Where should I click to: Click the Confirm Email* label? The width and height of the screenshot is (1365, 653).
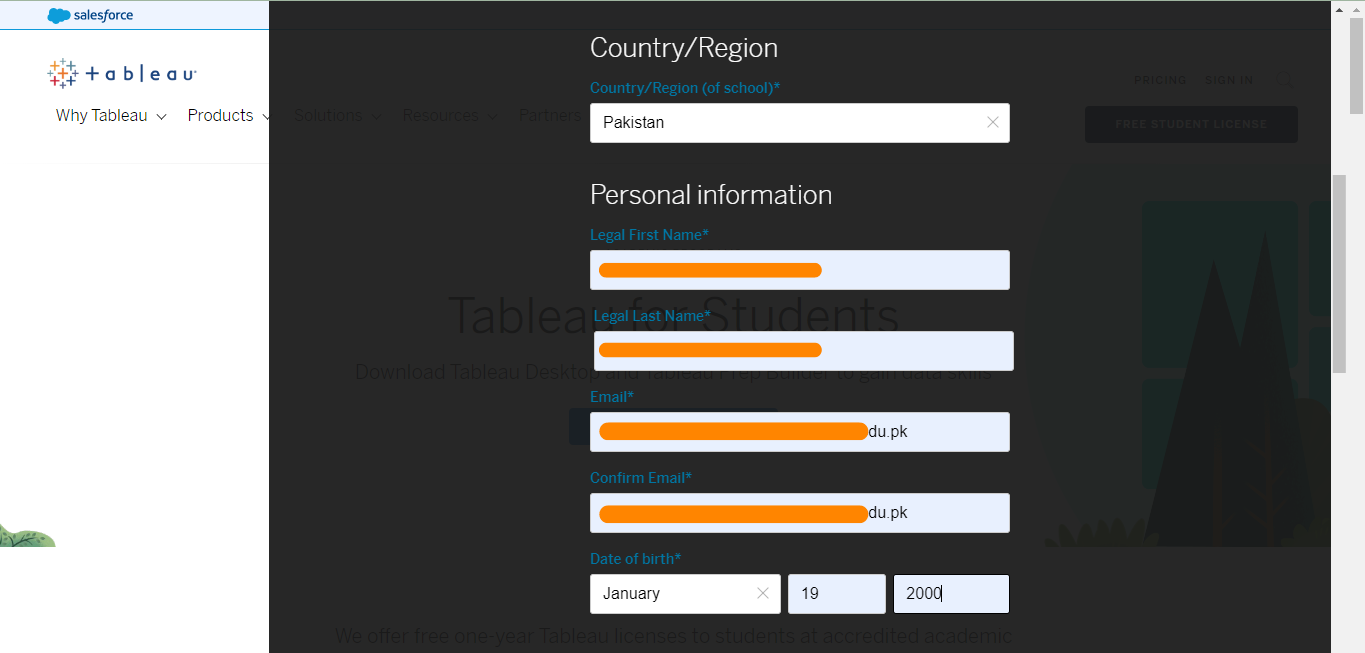coord(641,478)
